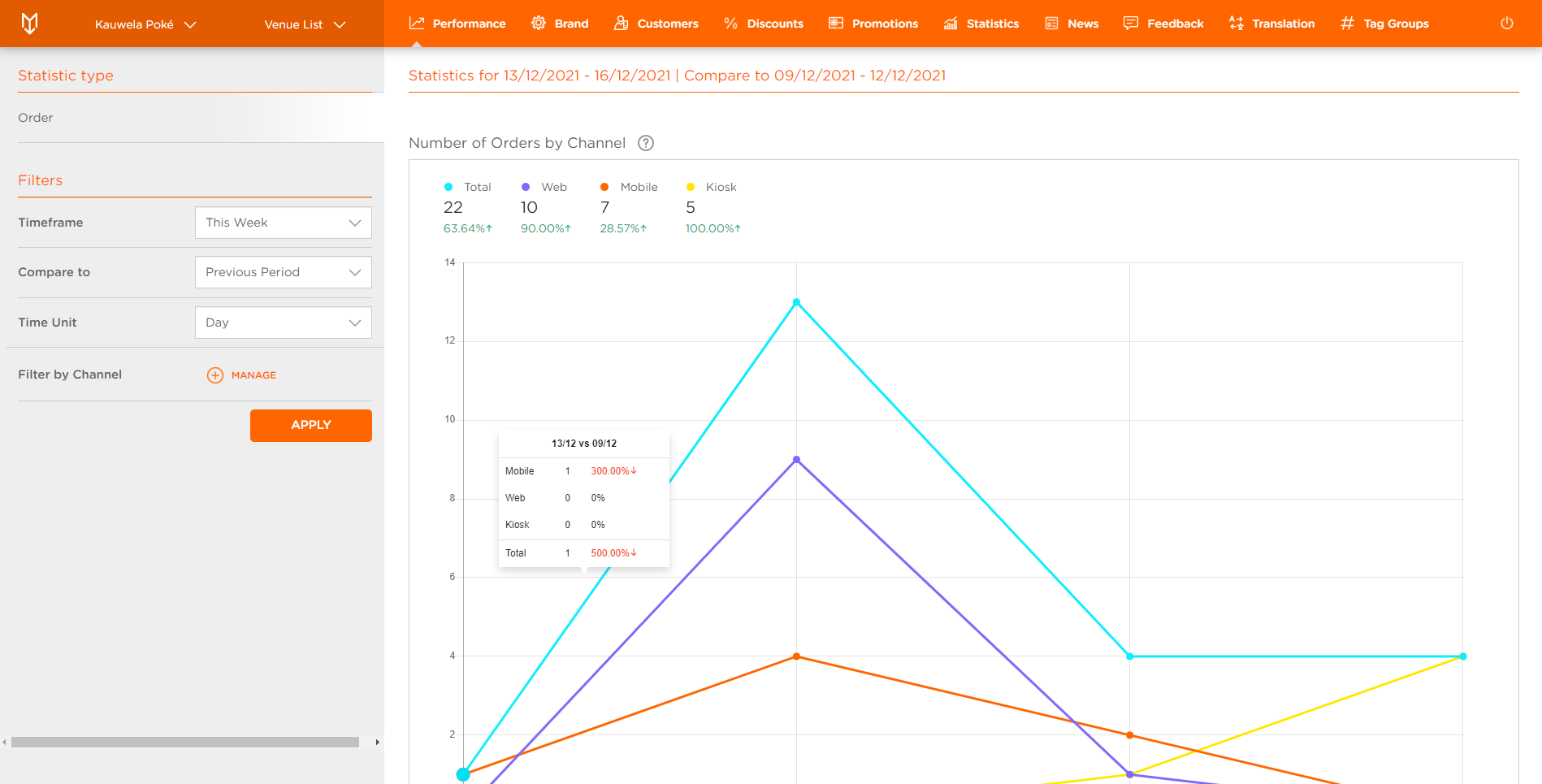Click the Translation icon
Screen dimensions: 1542x784
coord(1237,23)
